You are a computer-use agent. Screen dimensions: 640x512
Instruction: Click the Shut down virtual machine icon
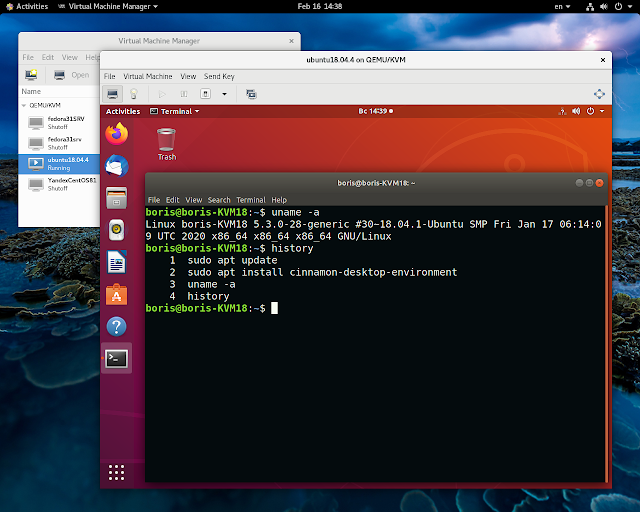pyautogui.click(x=205, y=94)
